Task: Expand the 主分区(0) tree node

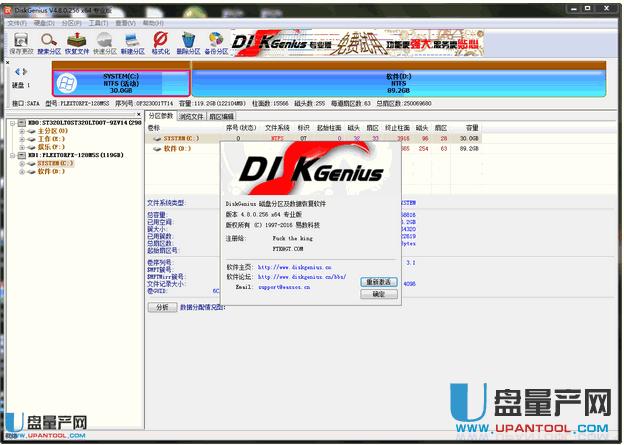Action: (x=20, y=130)
